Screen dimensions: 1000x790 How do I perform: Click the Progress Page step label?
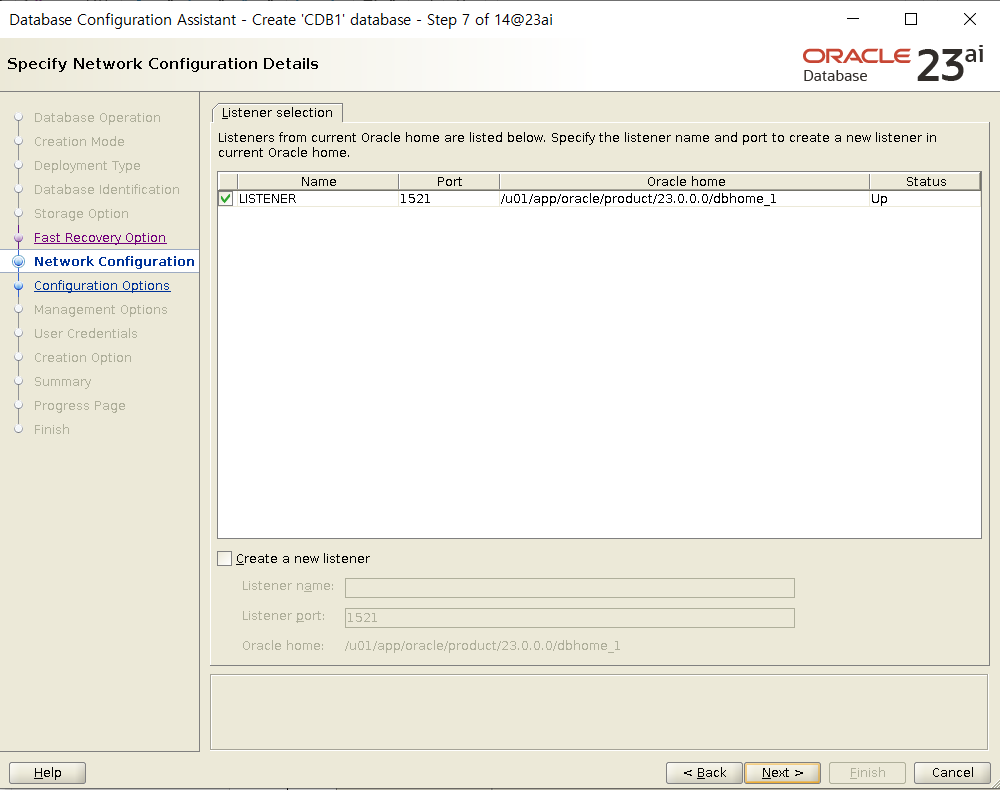click(80, 406)
